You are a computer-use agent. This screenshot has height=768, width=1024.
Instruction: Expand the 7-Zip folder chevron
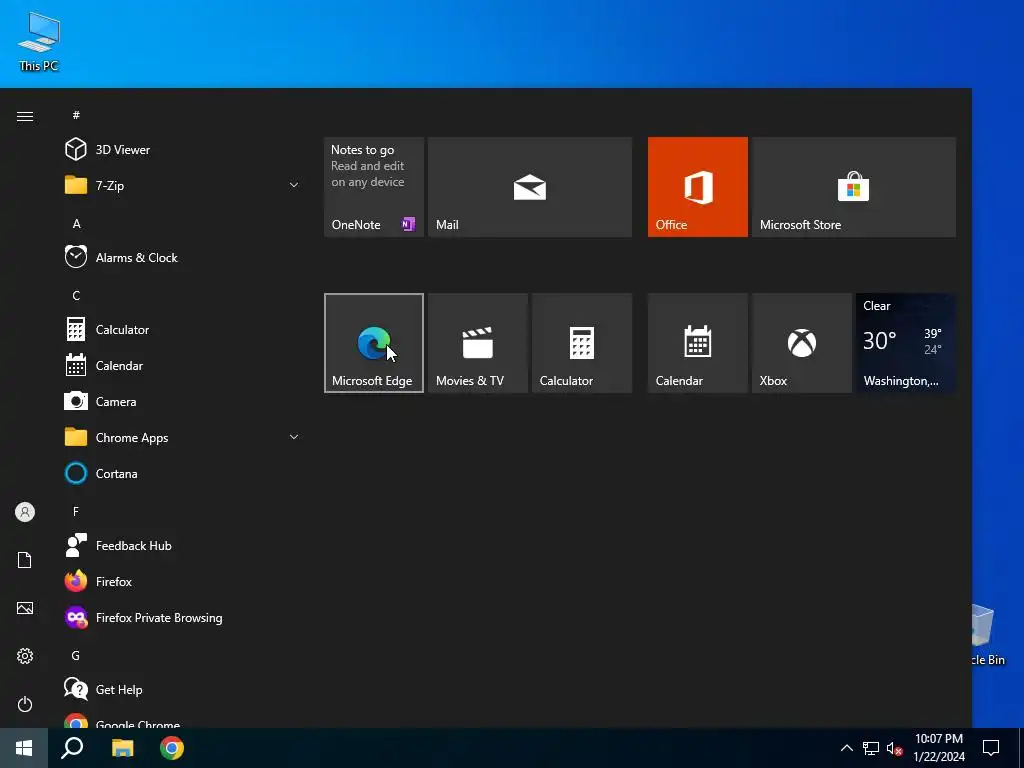point(294,185)
